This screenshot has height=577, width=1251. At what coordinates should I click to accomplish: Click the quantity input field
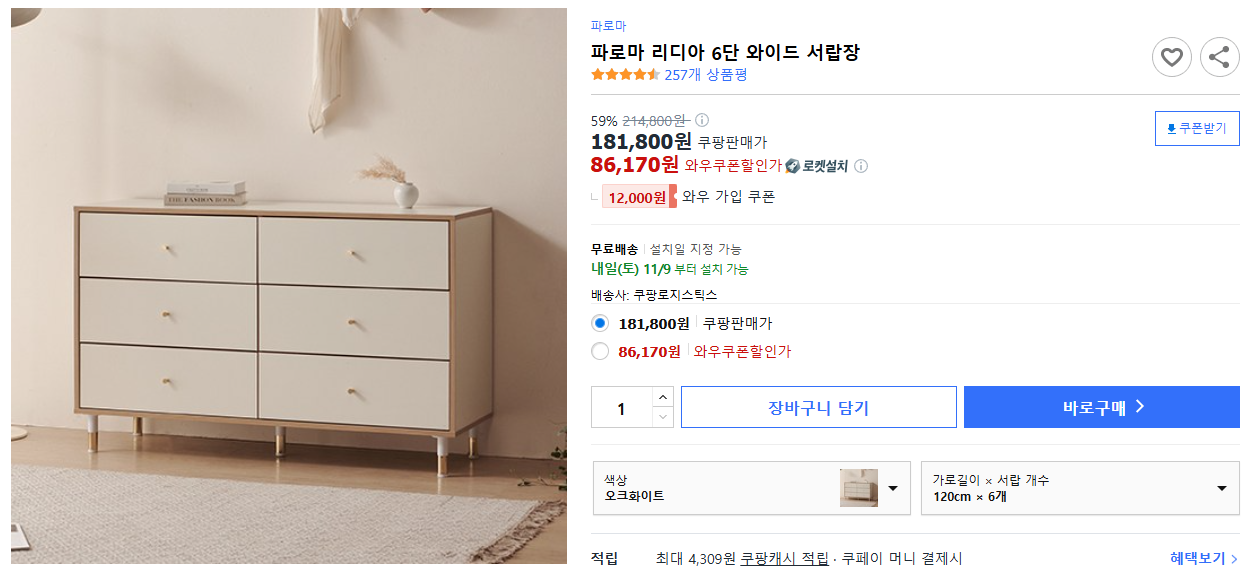point(620,407)
